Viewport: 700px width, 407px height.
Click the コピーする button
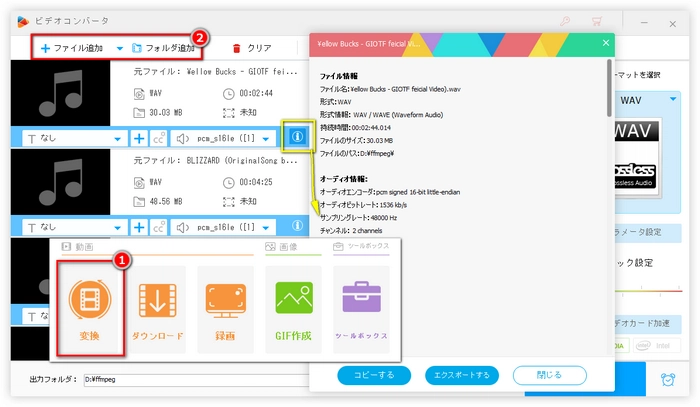coord(374,375)
